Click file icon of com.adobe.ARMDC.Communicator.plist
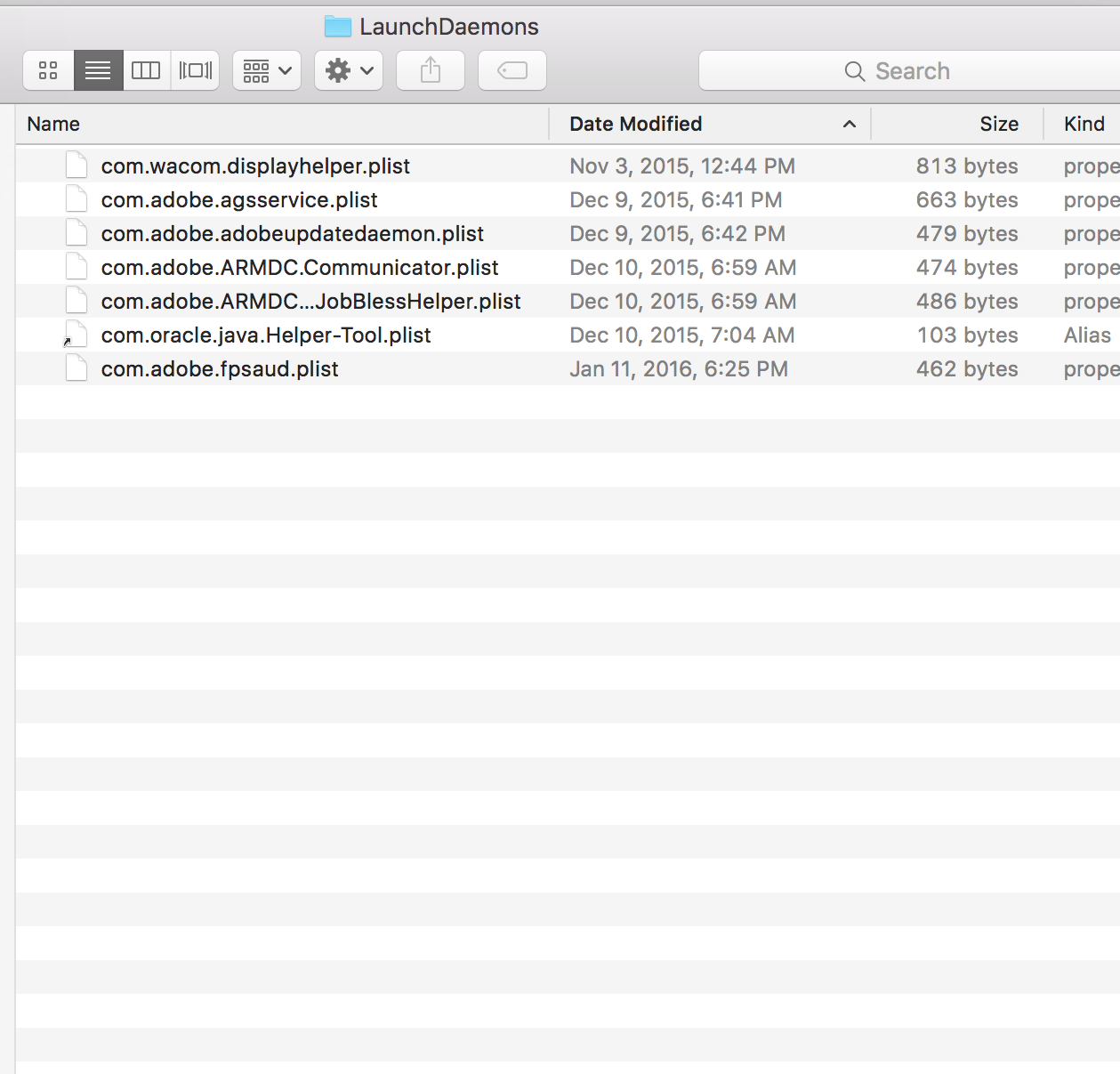Screen dimensions: 1120x1074 coord(77,267)
